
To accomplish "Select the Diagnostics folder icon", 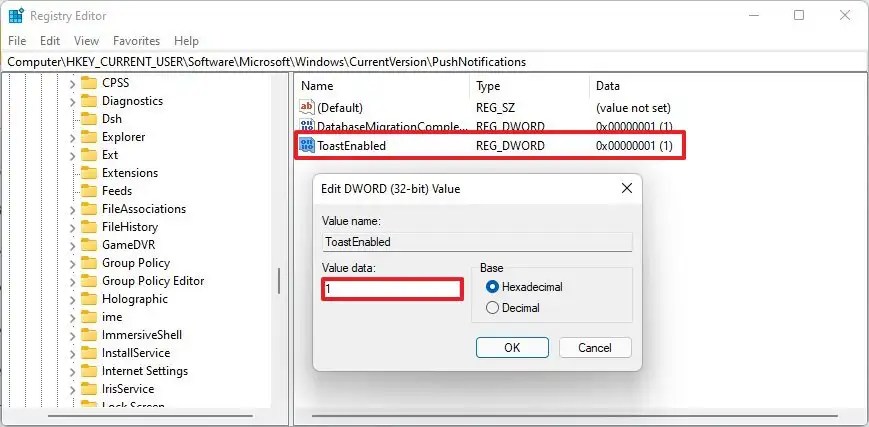I will 89,101.
